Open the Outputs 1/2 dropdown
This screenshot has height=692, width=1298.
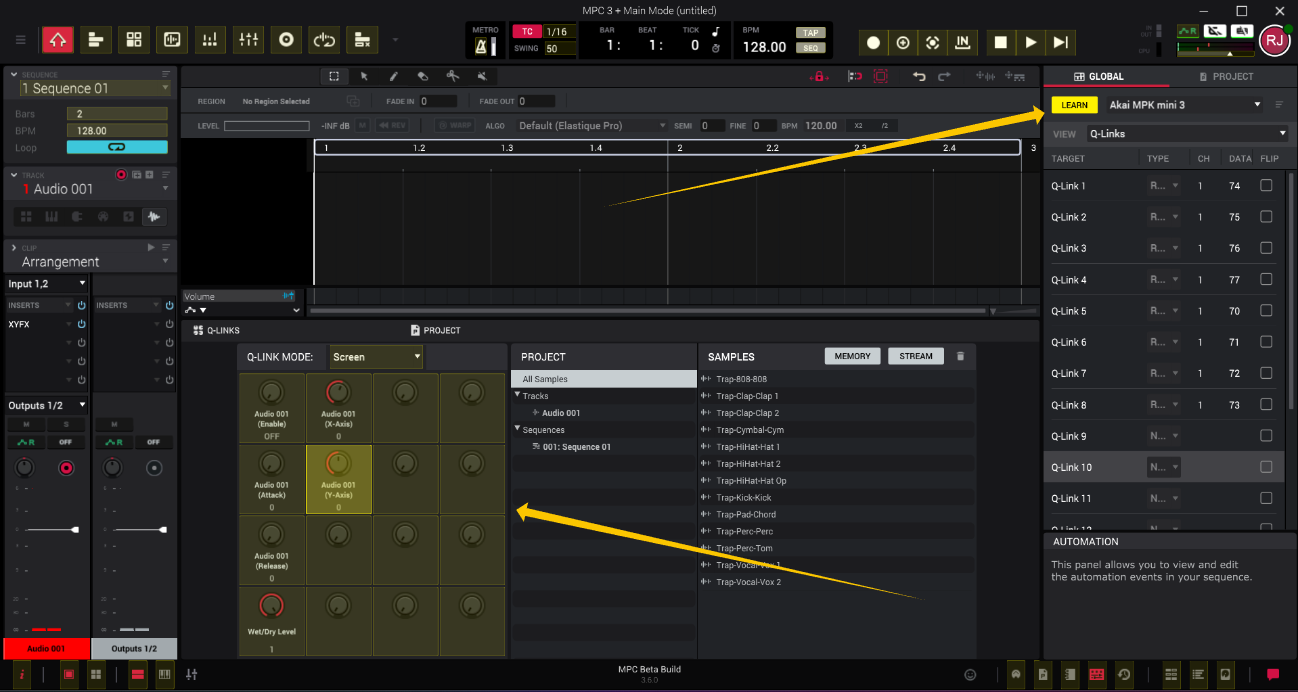[47, 405]
